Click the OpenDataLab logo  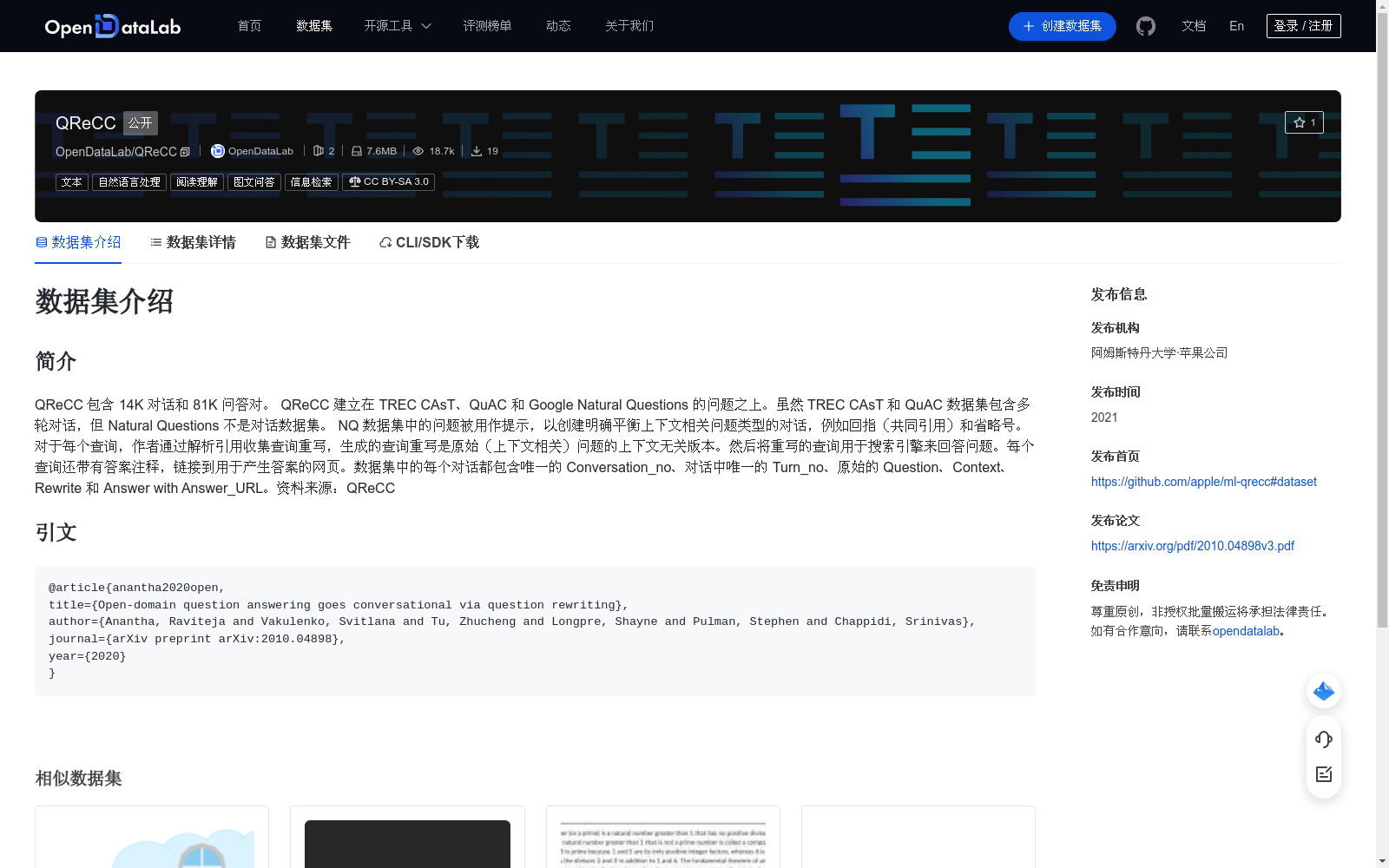(x=113, y=26)
